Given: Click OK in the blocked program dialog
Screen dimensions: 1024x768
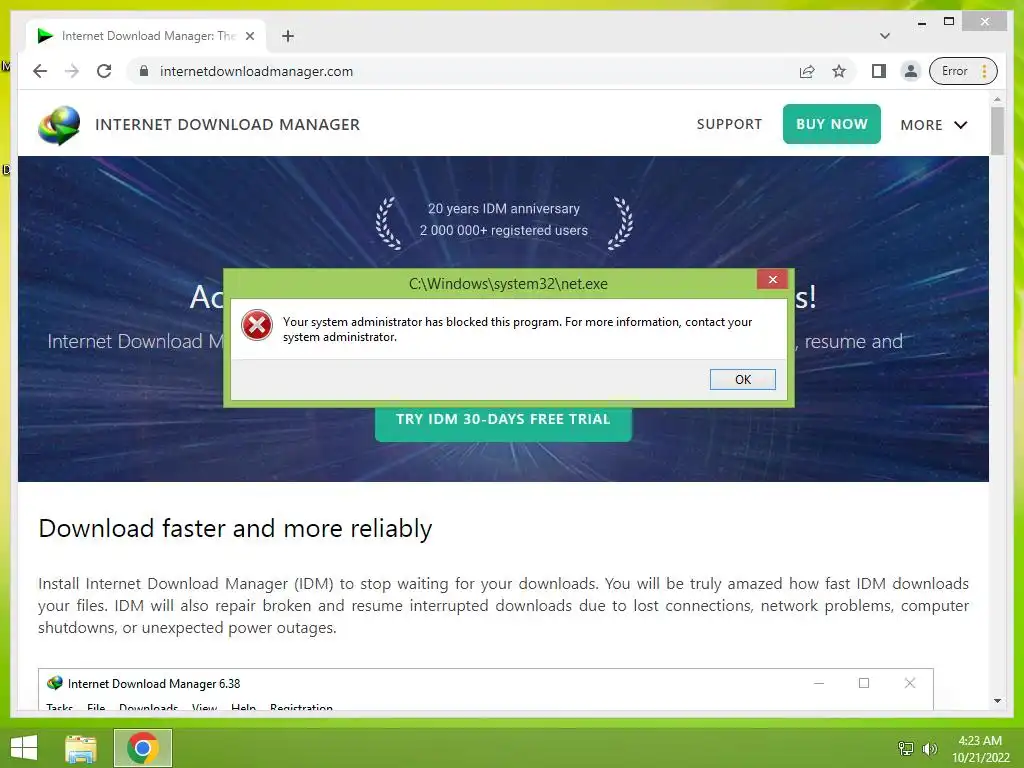Looking at the screenshot, I should [743, 379].
